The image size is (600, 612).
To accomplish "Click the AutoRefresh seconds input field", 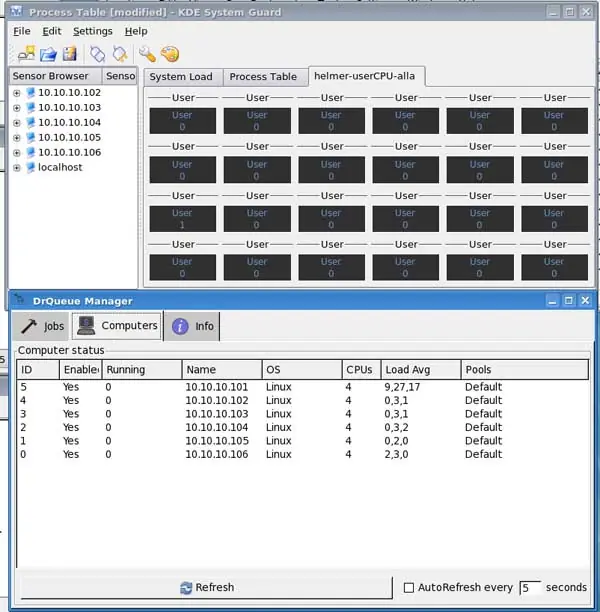I will point(531,587).
